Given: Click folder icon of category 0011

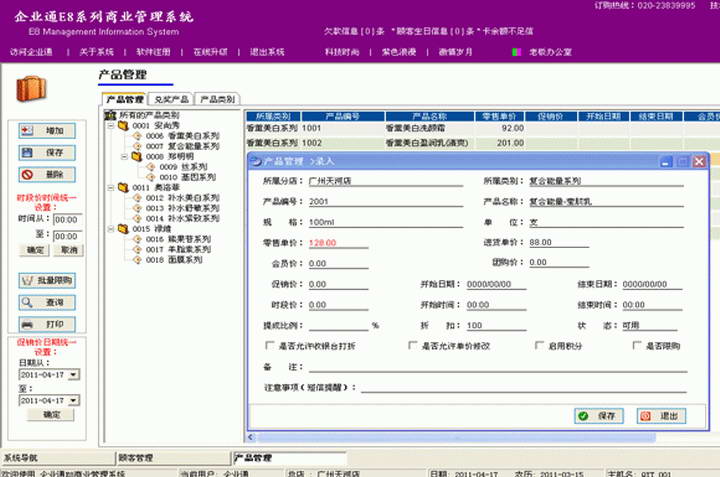Looking at the screenshot, I should coord(124,187).
